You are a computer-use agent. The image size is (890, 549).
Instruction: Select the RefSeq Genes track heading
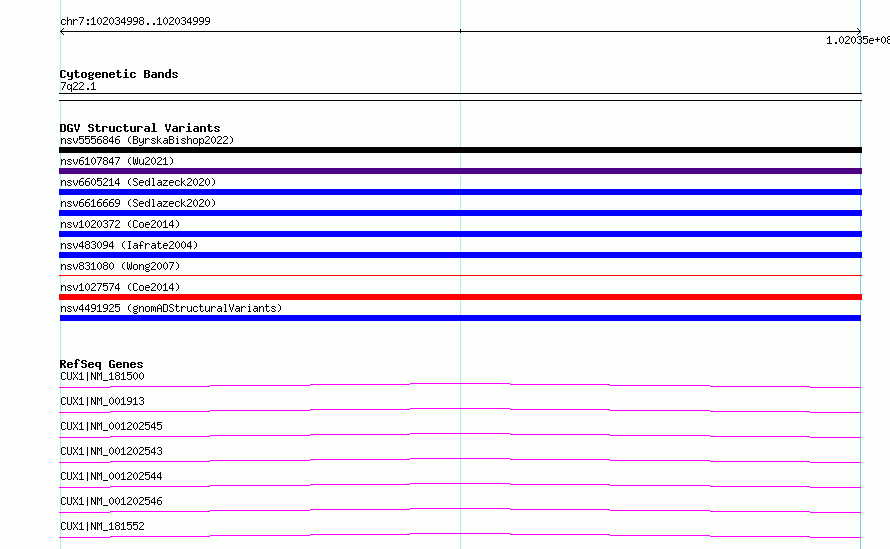[101, 364]
